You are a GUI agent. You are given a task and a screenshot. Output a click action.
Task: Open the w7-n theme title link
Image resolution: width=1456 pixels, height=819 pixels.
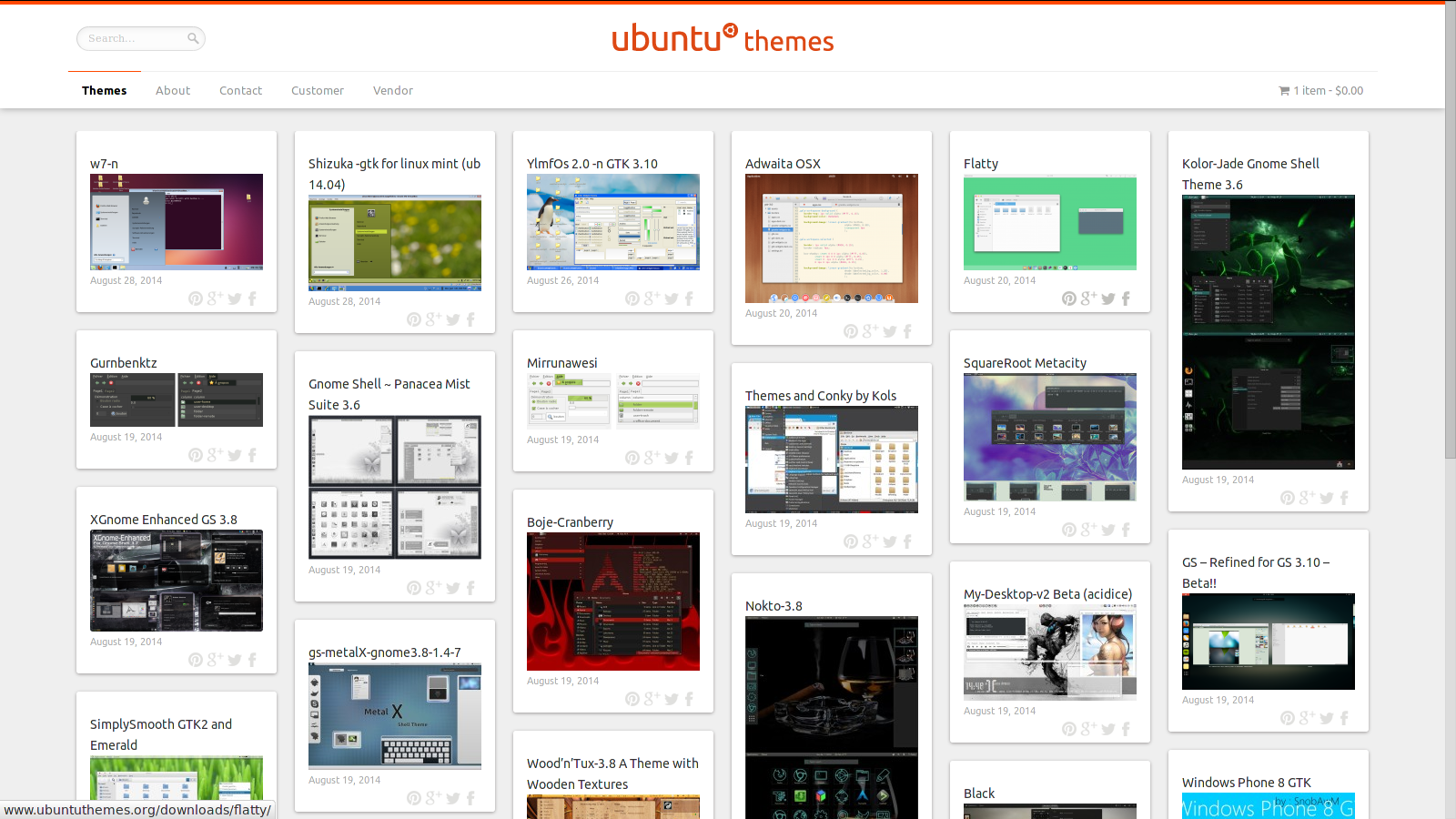tap(105, 164)
